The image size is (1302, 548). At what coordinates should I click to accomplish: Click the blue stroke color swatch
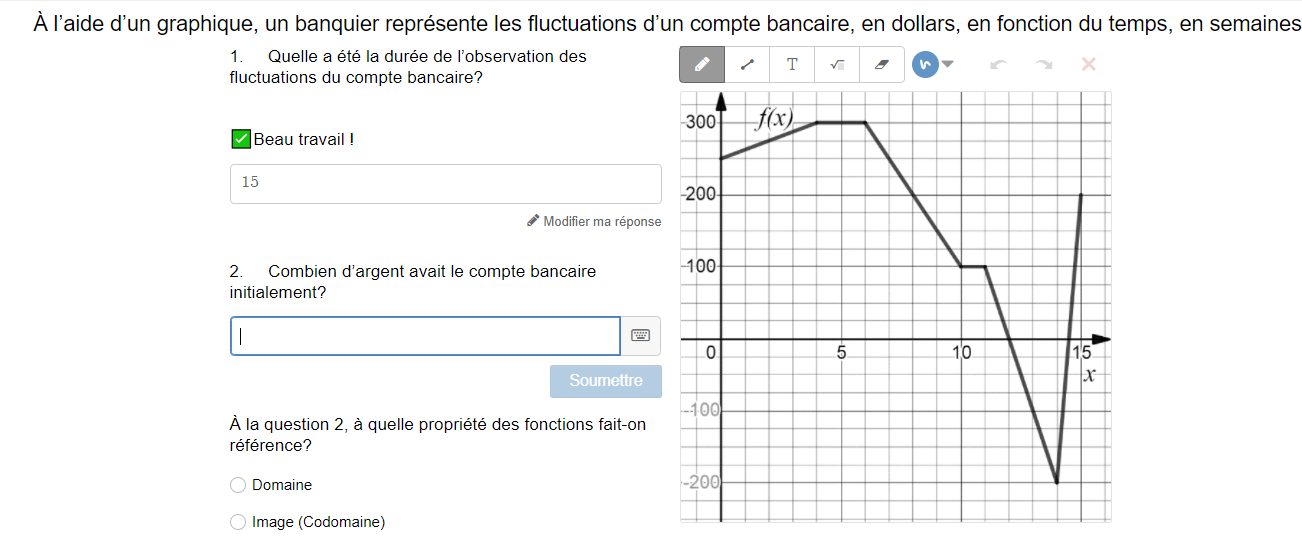pos(925,65)
